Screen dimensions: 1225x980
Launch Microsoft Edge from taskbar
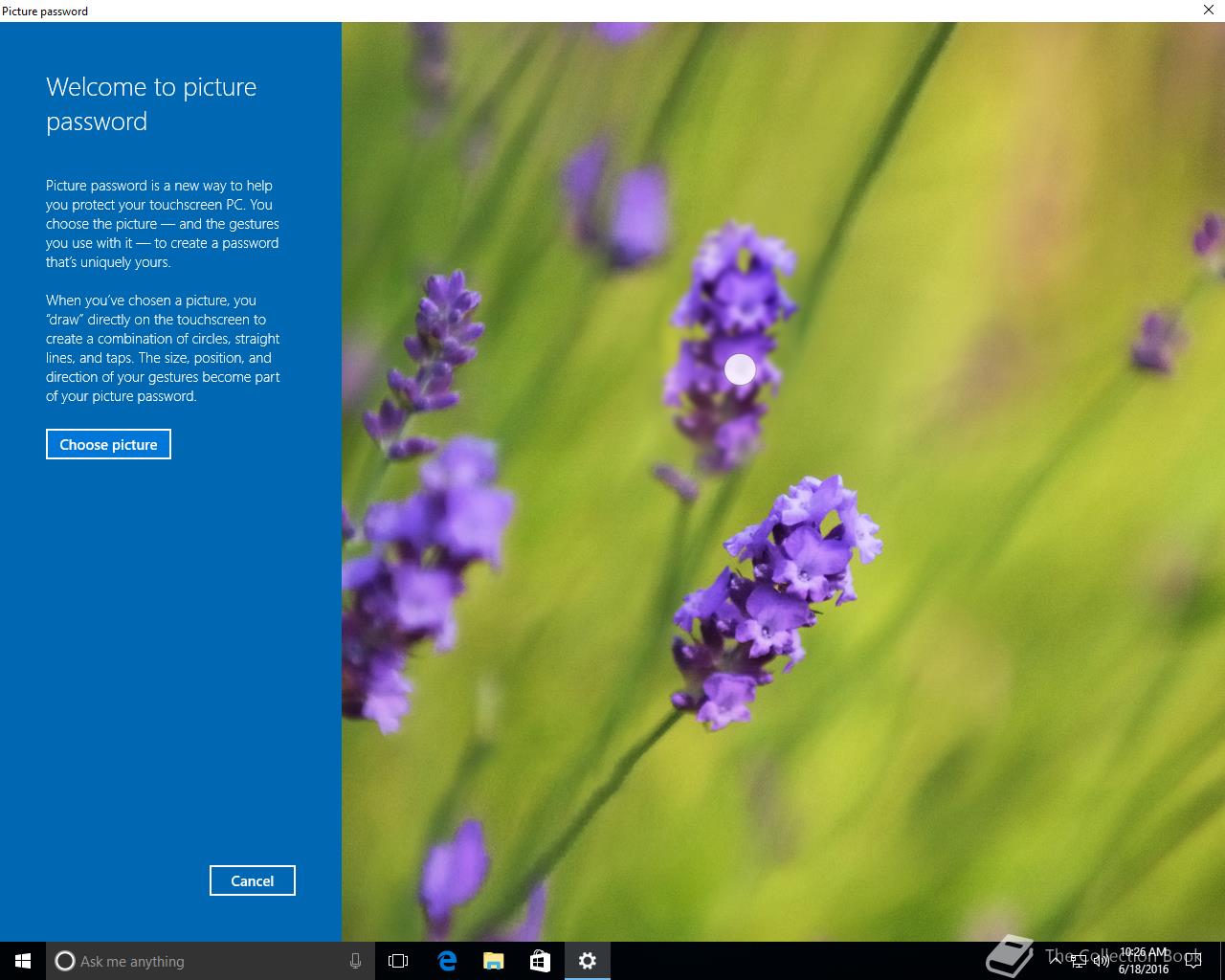coord(447,961)
